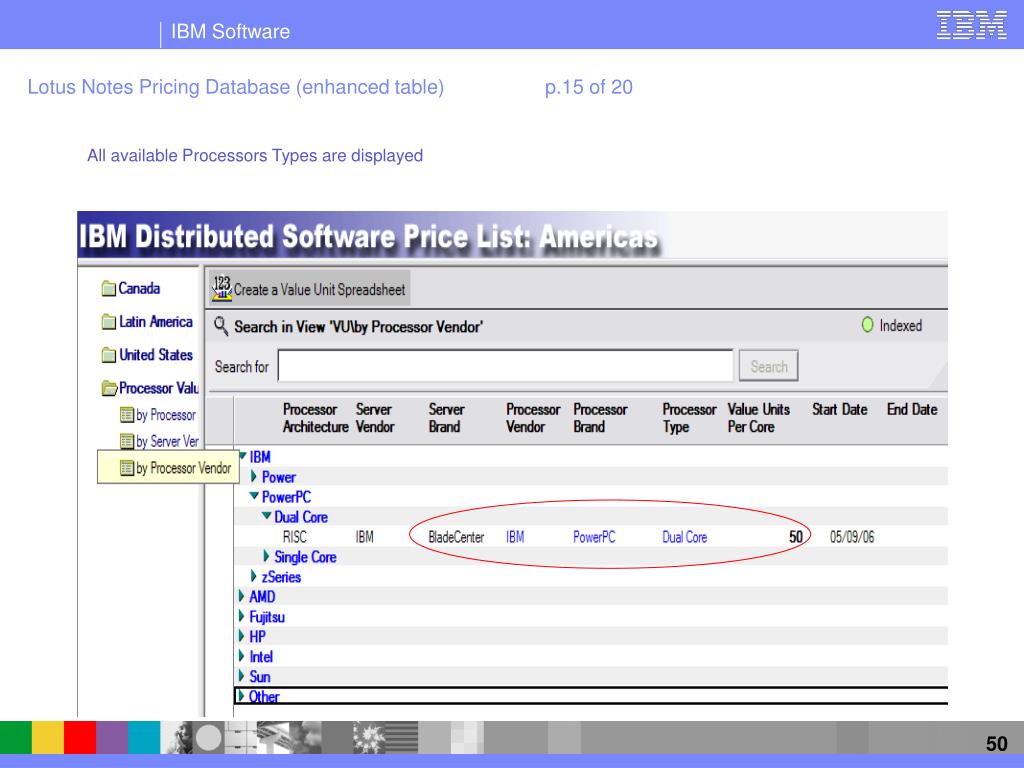
Task: Expand the HP vendor category
Action: point(242,636)
